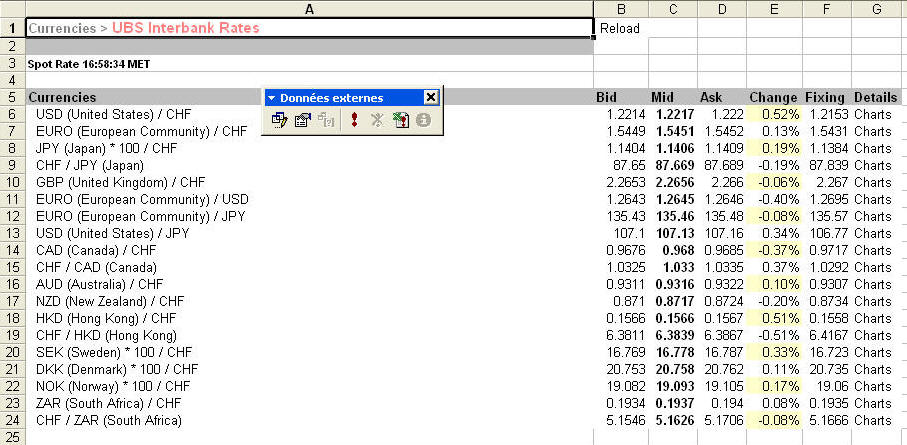Viewport: 907px width, 445px height.
Task: Open Charts link for CHF / ZAR row
Action: 873,420
